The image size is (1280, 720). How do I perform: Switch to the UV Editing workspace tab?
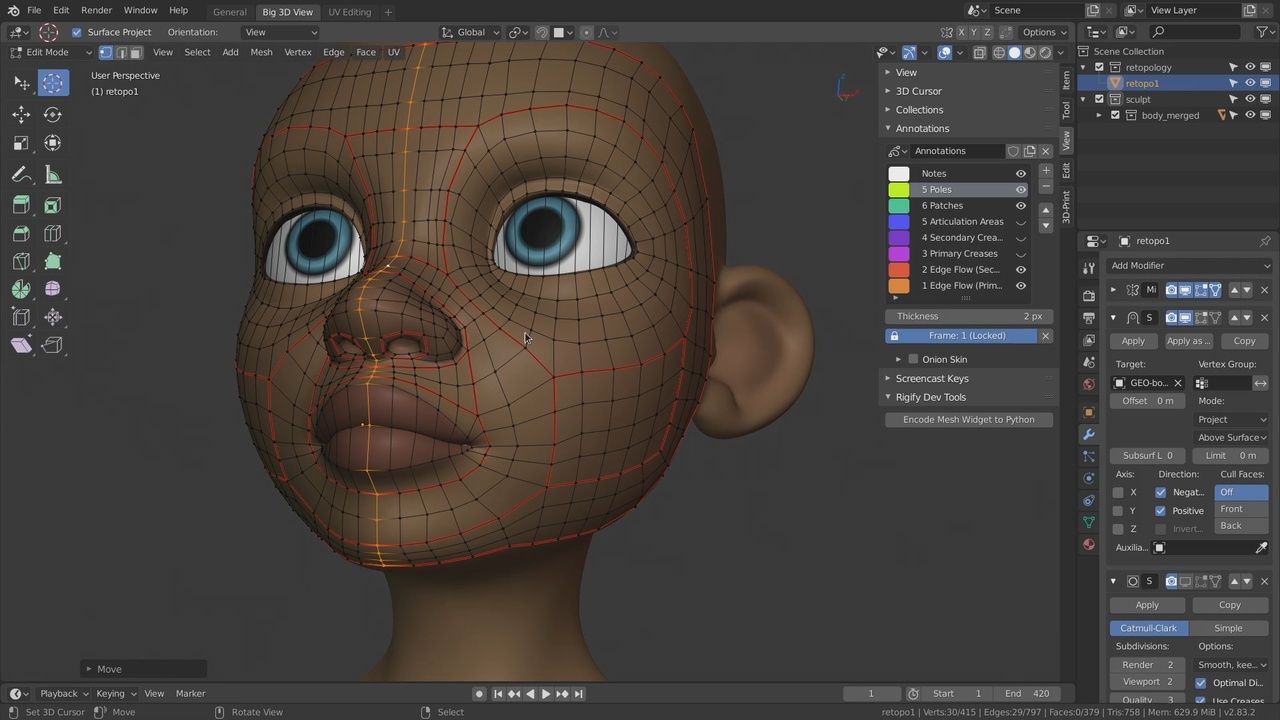click(x=349, y=12)
